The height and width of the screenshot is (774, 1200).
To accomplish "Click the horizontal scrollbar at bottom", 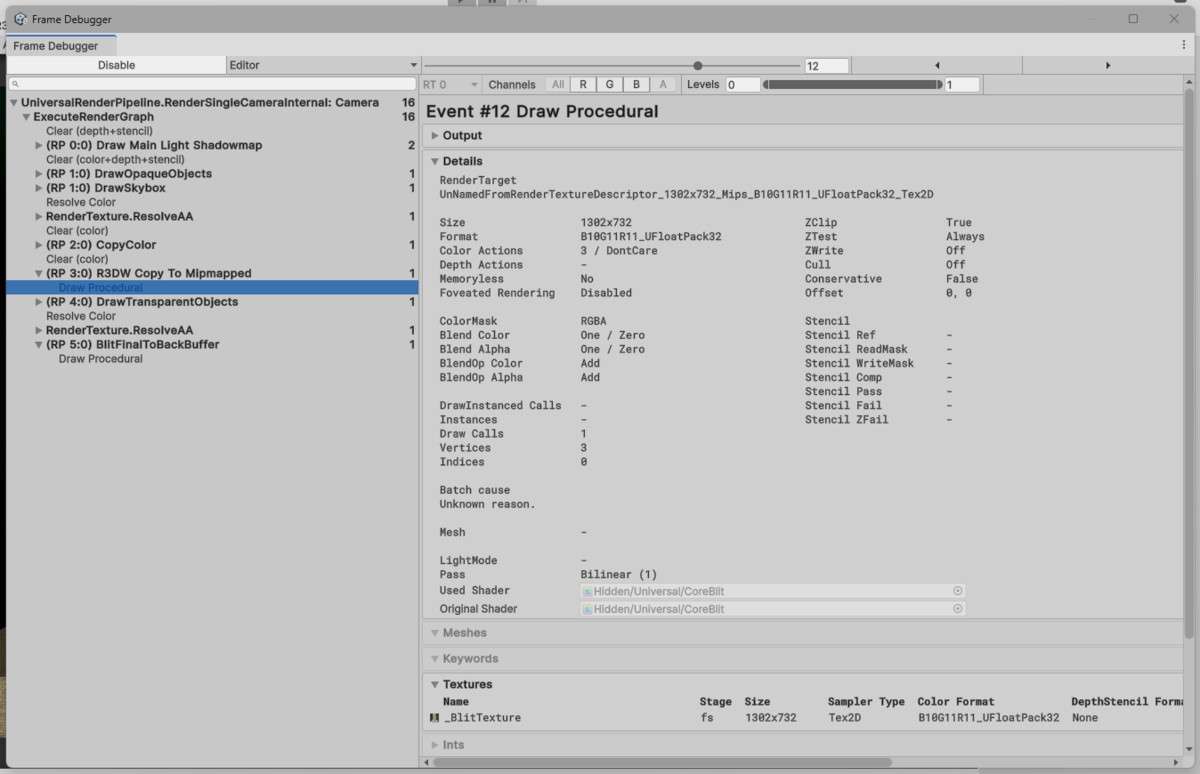I will (660, 762).
